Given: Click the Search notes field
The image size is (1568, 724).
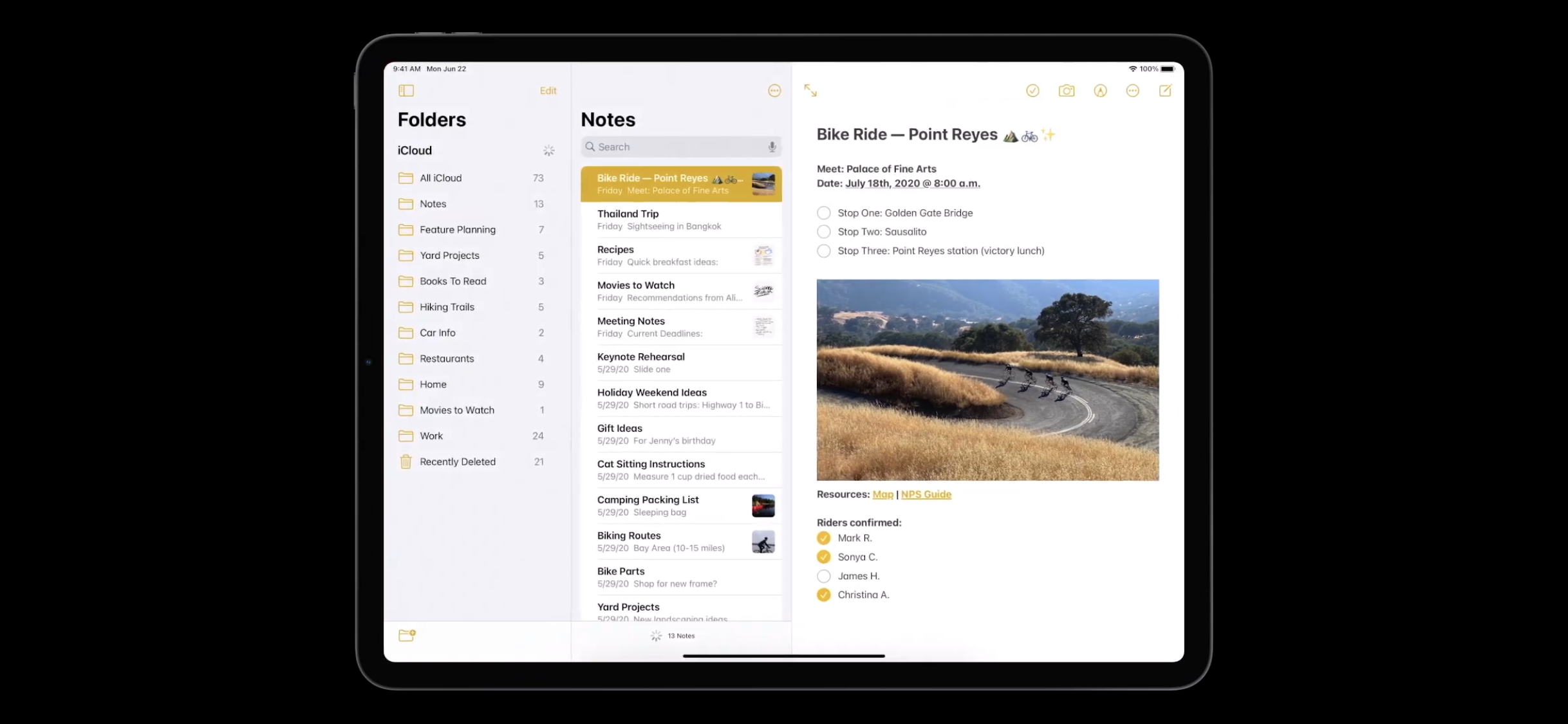Looking at the screenshot, I should pyautogui.click(x=676, y=147).
